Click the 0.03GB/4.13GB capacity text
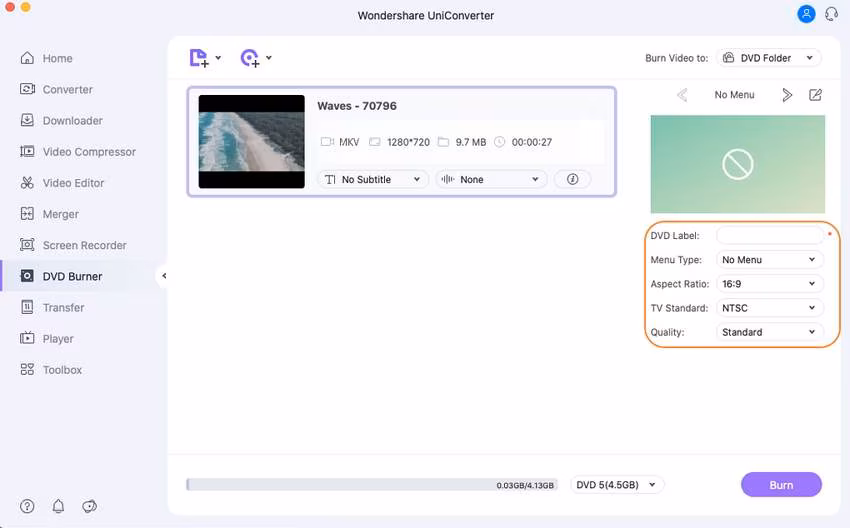Viewport: 850px width, 528px height. pyautogui.click(x=525, y=485)
